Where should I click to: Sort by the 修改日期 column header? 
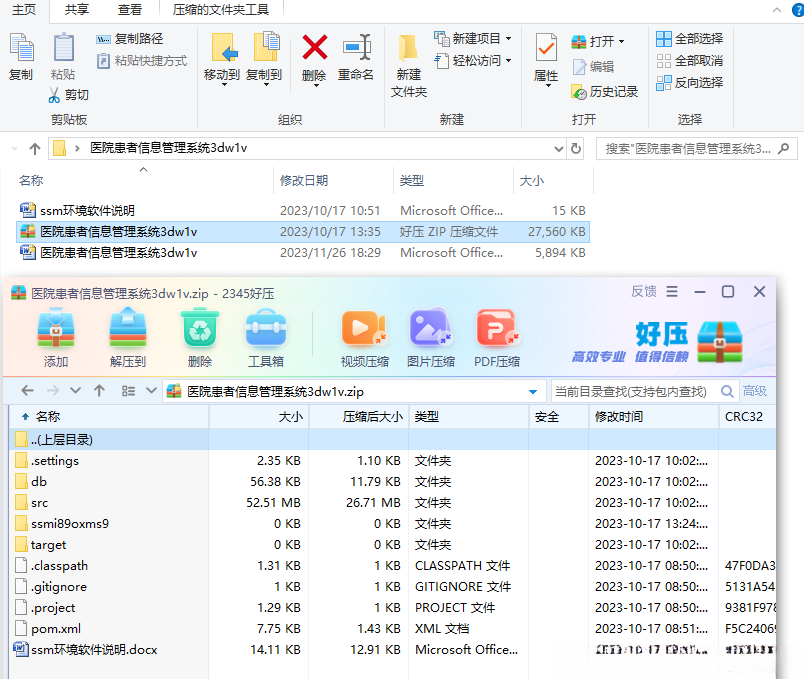[x=333, y=181]
